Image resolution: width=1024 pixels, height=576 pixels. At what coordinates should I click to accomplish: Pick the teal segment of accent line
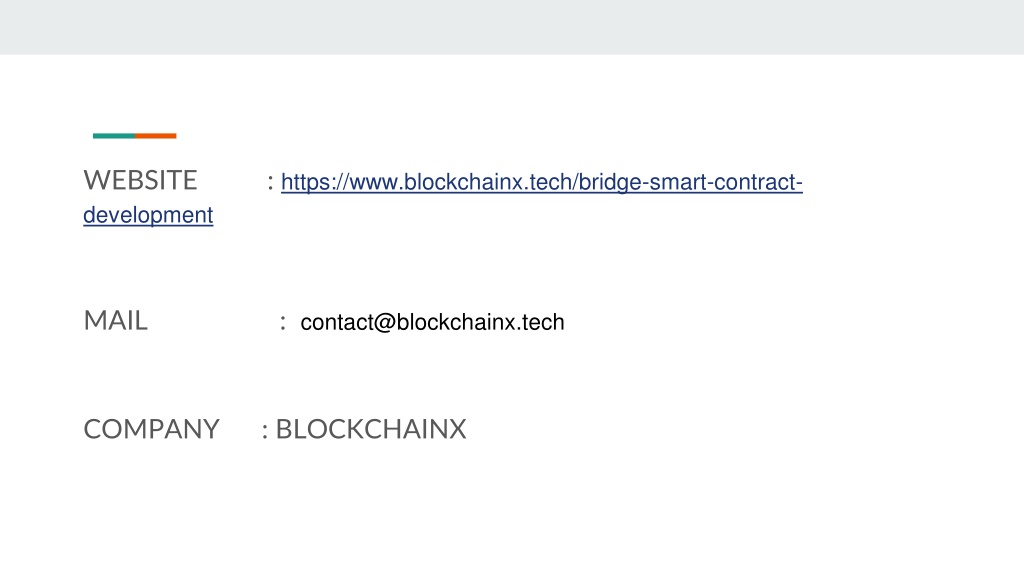click(x=114, y=136)
